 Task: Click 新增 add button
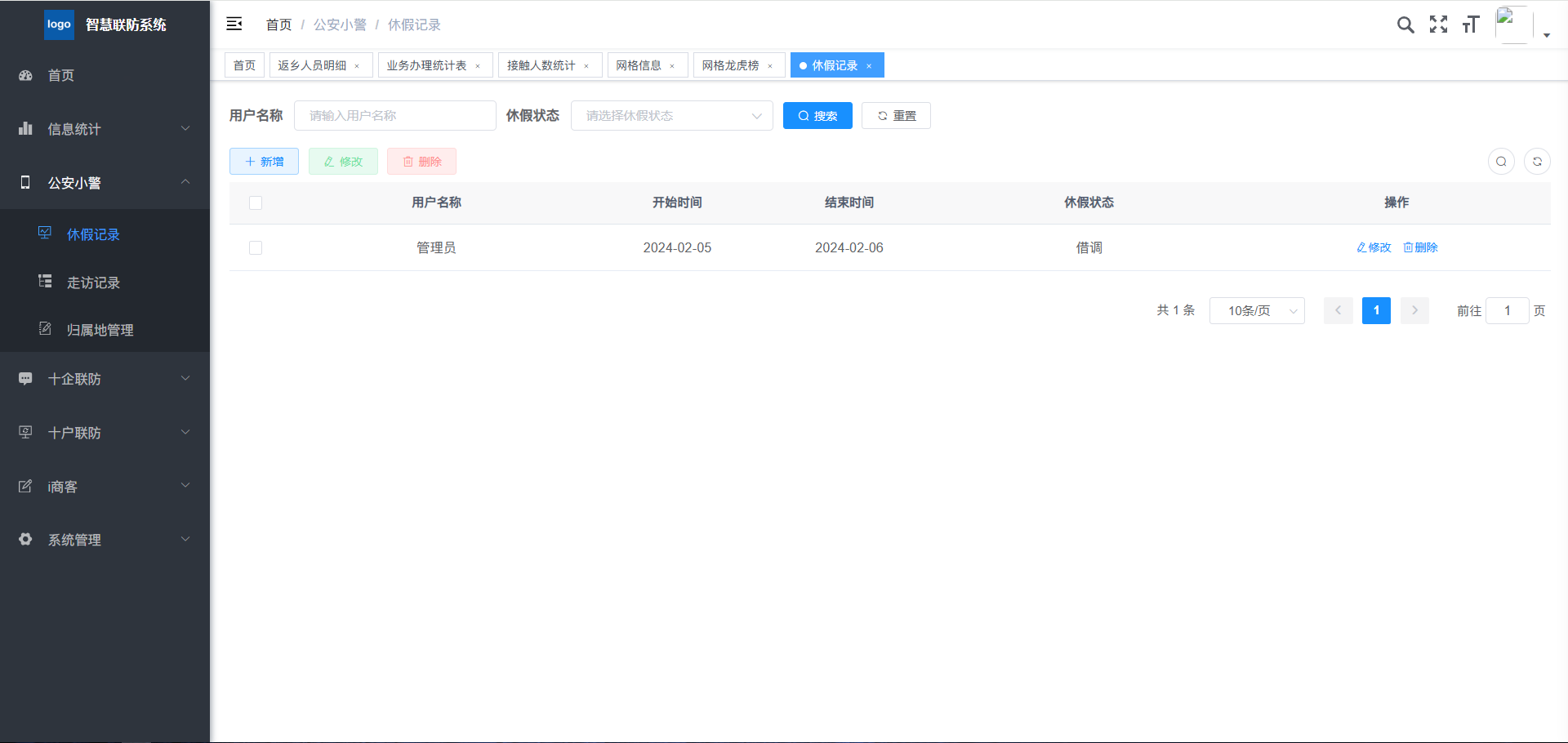tap(264, 162)
